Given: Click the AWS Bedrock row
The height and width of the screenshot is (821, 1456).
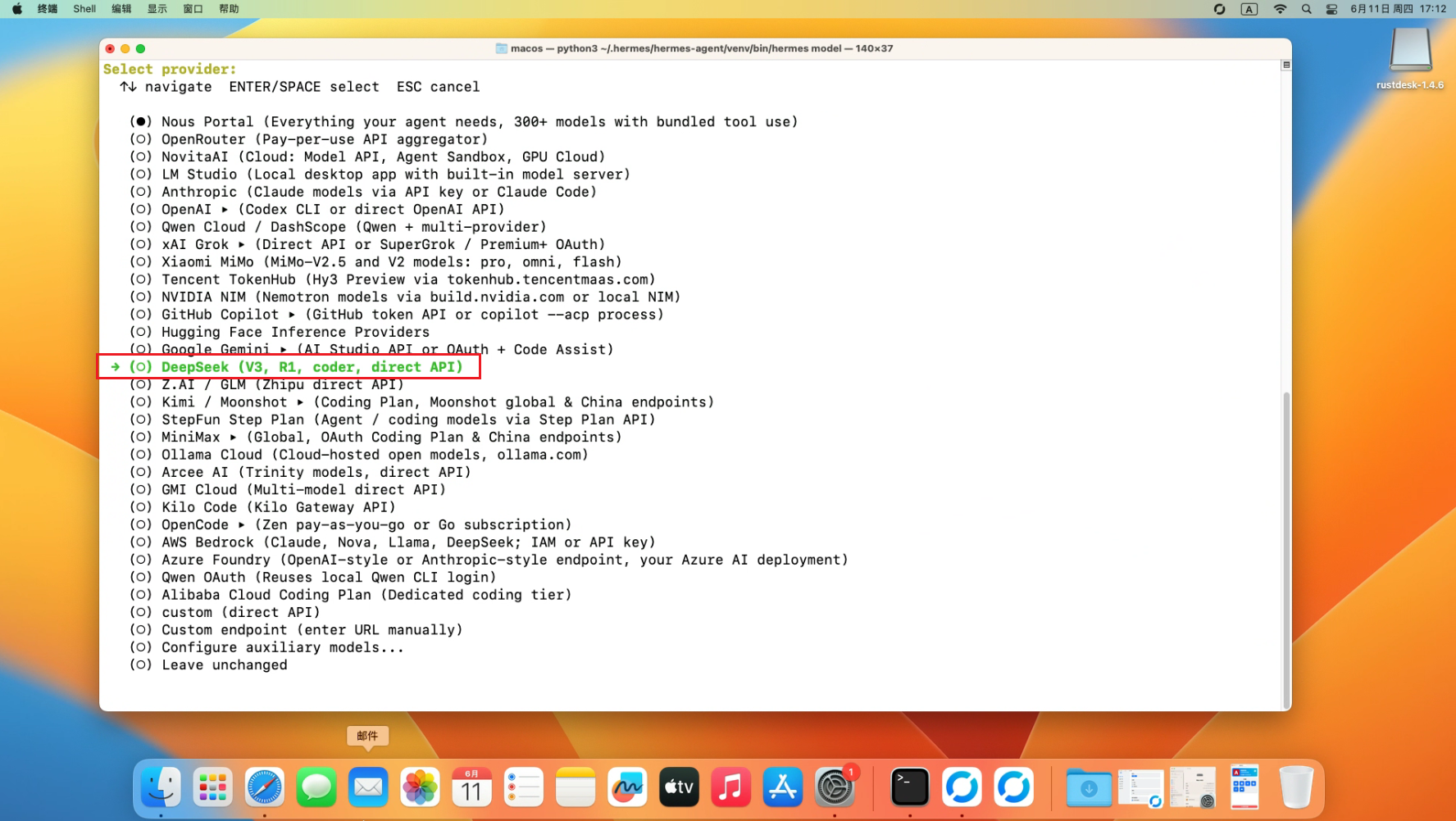Looking at the screenshot, I should point(393,542).
